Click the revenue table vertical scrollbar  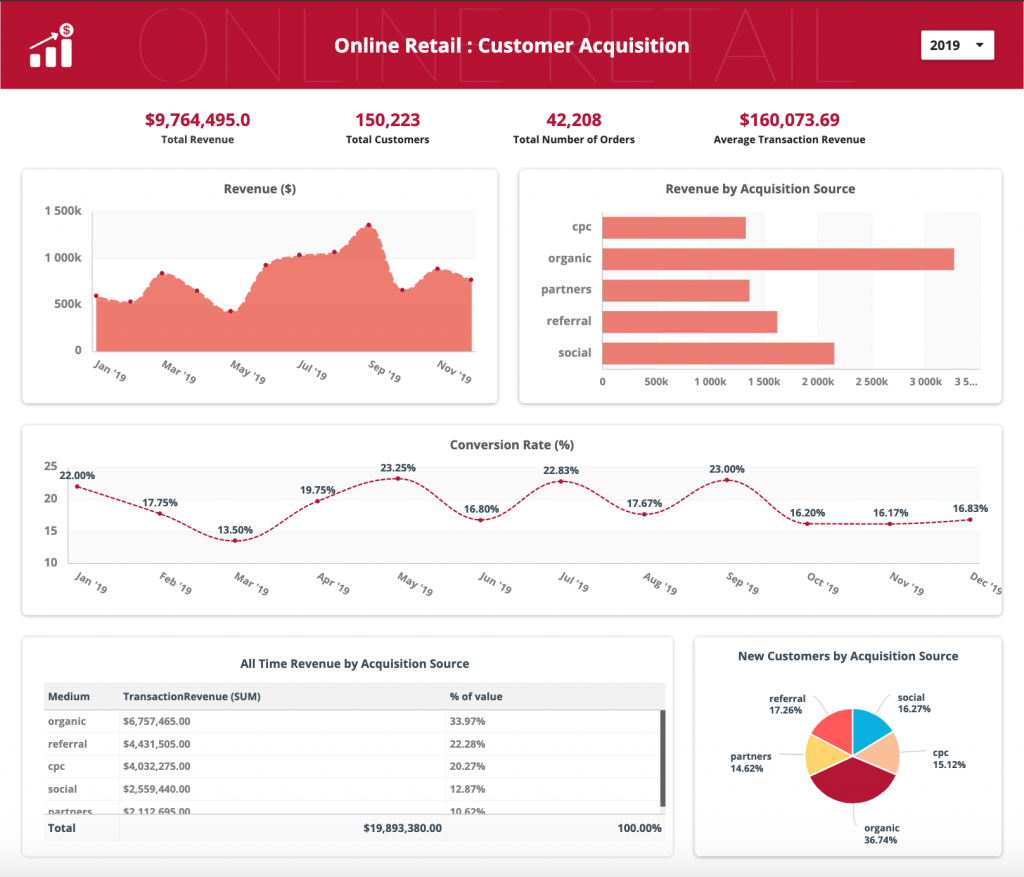[x=662, y=759]
